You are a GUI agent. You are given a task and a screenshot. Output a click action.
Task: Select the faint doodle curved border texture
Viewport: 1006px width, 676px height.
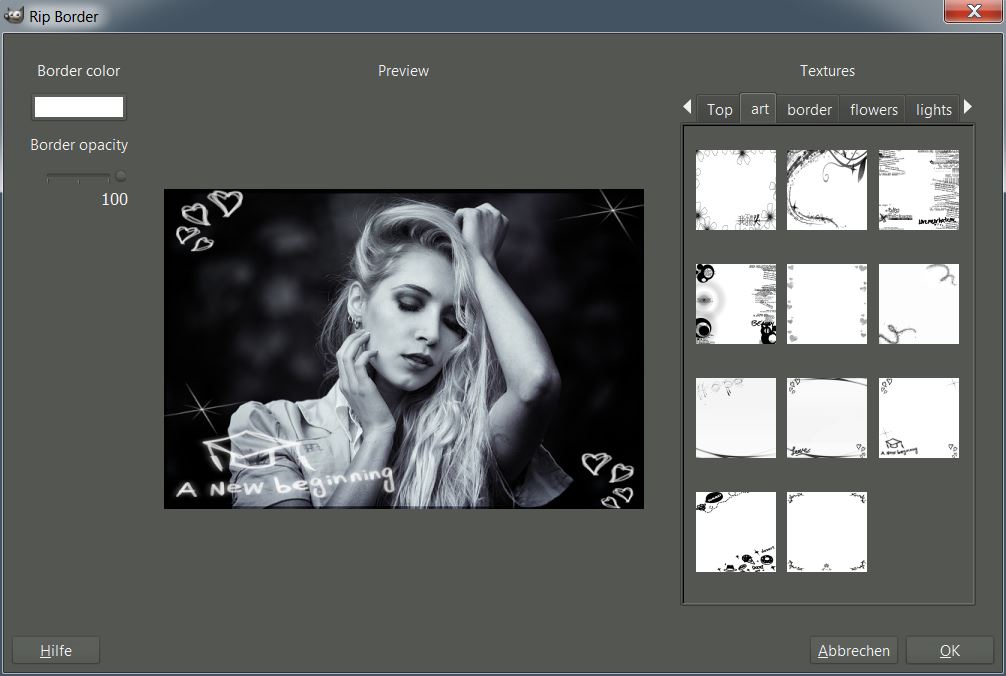(735, 418)
